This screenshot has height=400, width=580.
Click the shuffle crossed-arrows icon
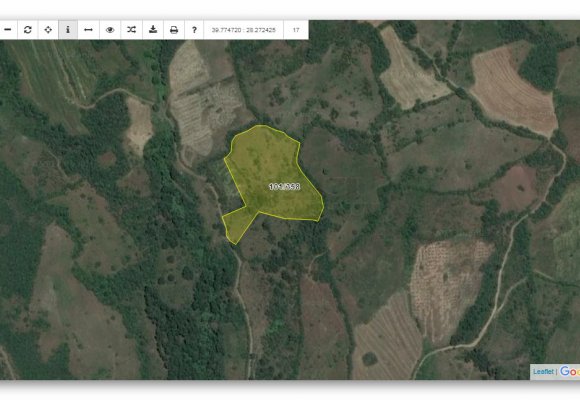click(131, 30)
